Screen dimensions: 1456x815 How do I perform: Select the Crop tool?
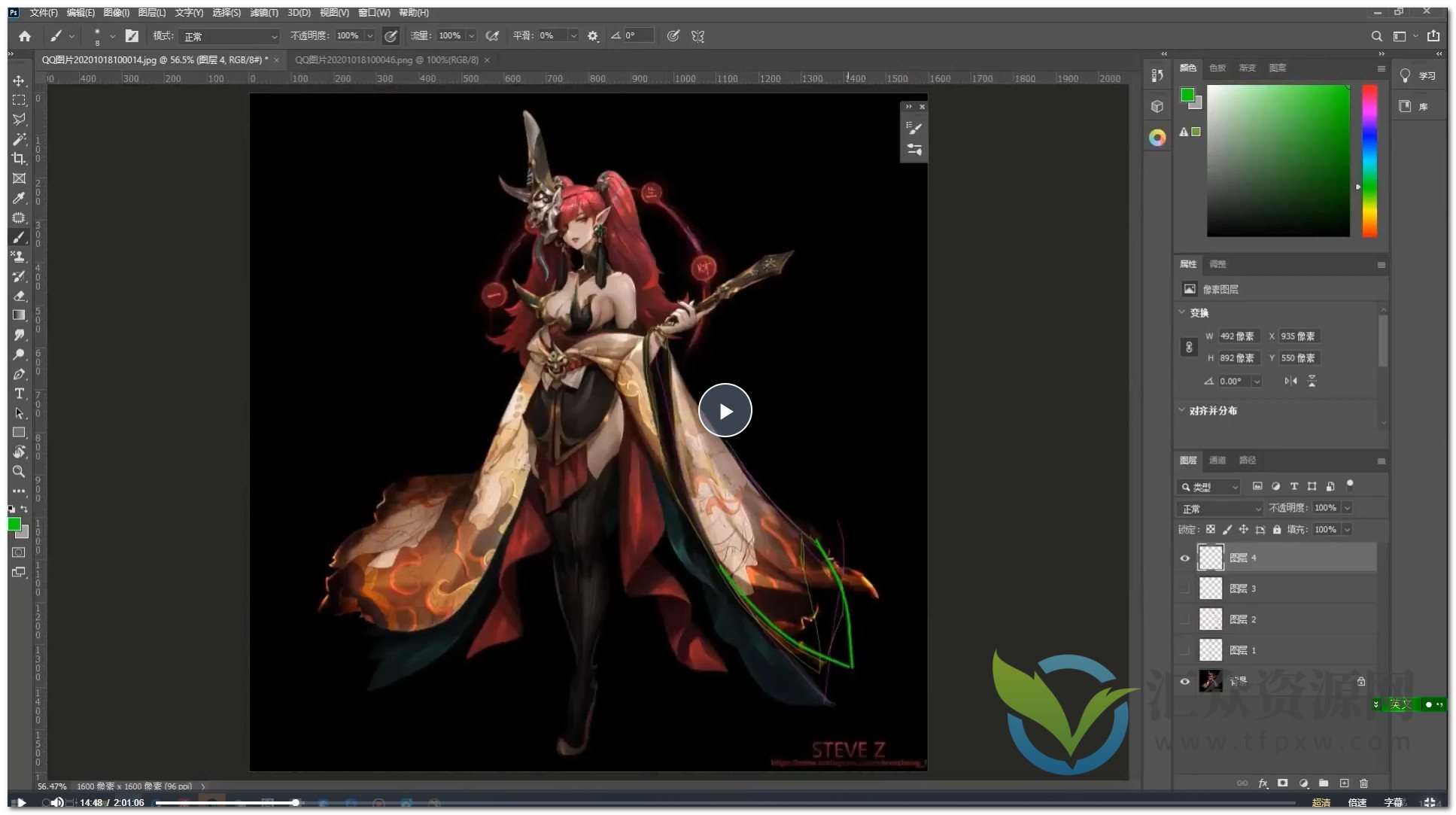click(x=19, y=159)
